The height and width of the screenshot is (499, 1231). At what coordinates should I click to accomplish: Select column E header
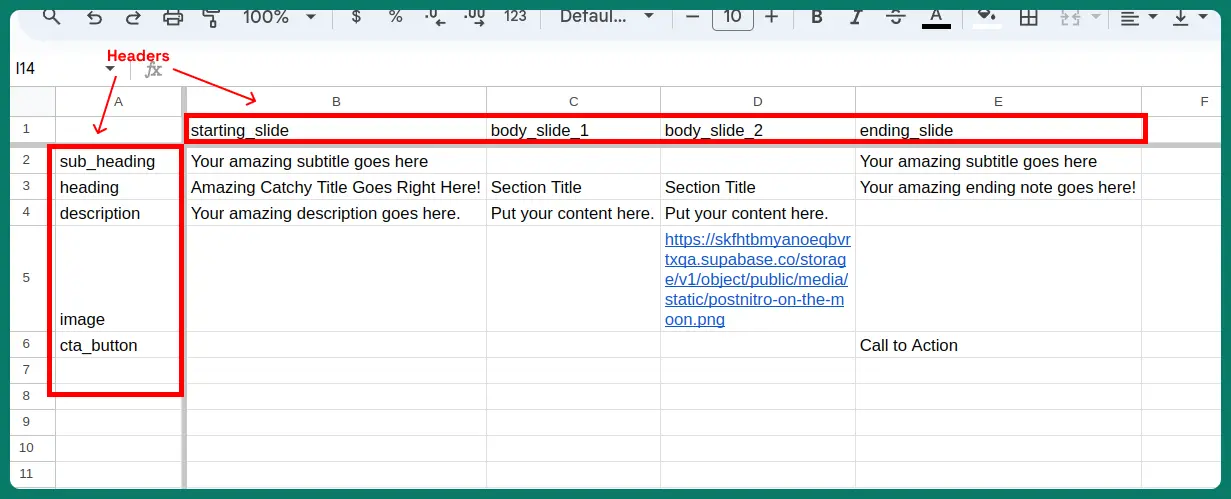998,101
